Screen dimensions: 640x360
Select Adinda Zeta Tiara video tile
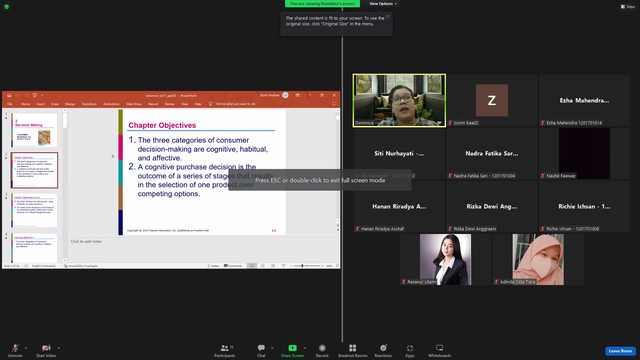[x=538, y=259]
